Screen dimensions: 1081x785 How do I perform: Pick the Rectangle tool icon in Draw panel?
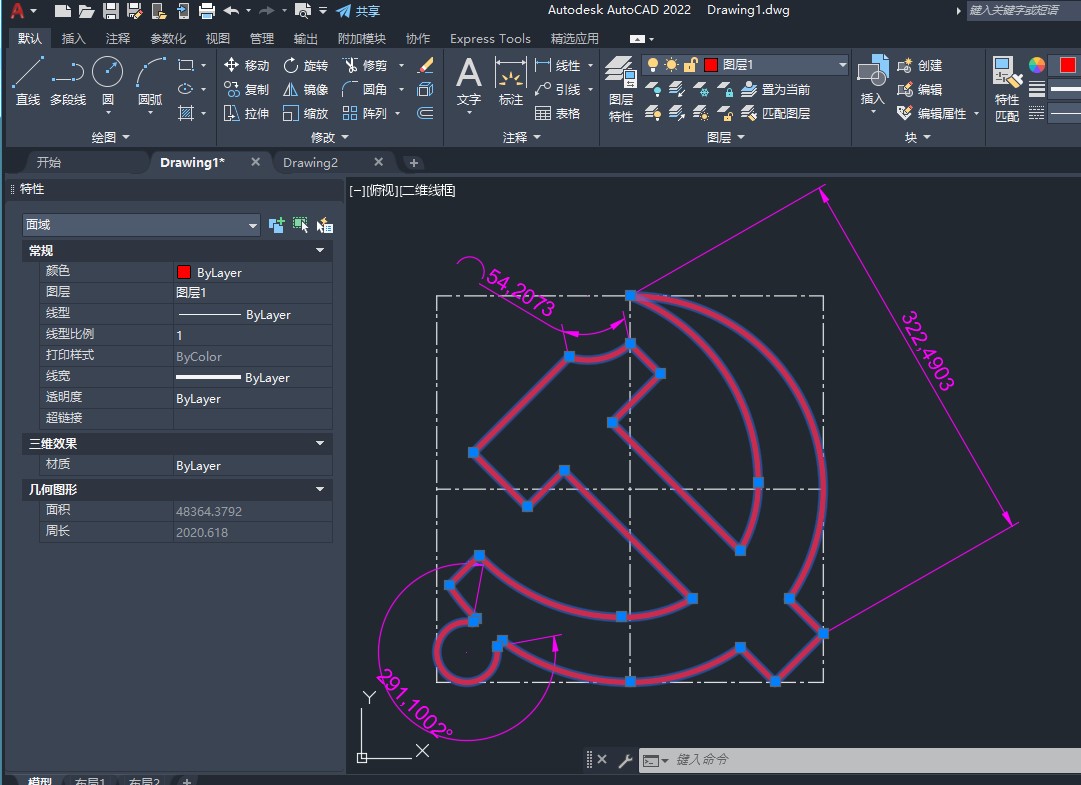point(185,65)
